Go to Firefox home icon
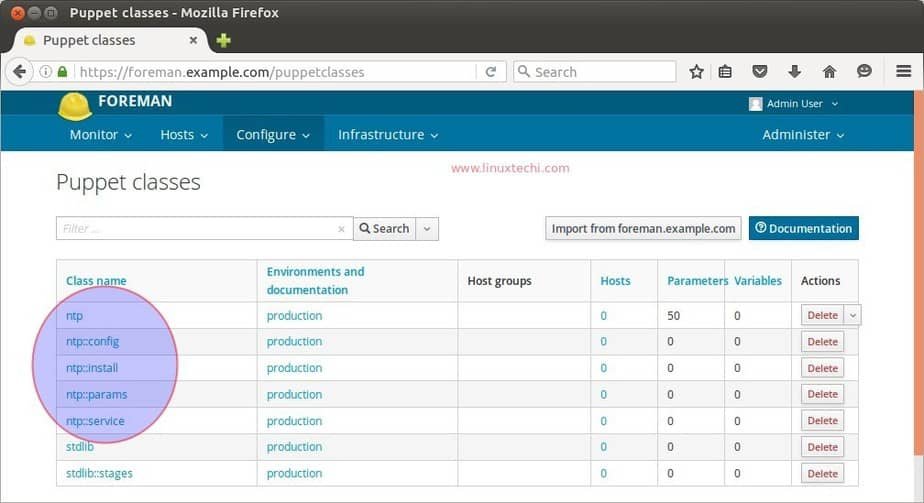Image resolution: width=924 pixels, height=503 pixels. pyautogui.click(x=829, y=72)
